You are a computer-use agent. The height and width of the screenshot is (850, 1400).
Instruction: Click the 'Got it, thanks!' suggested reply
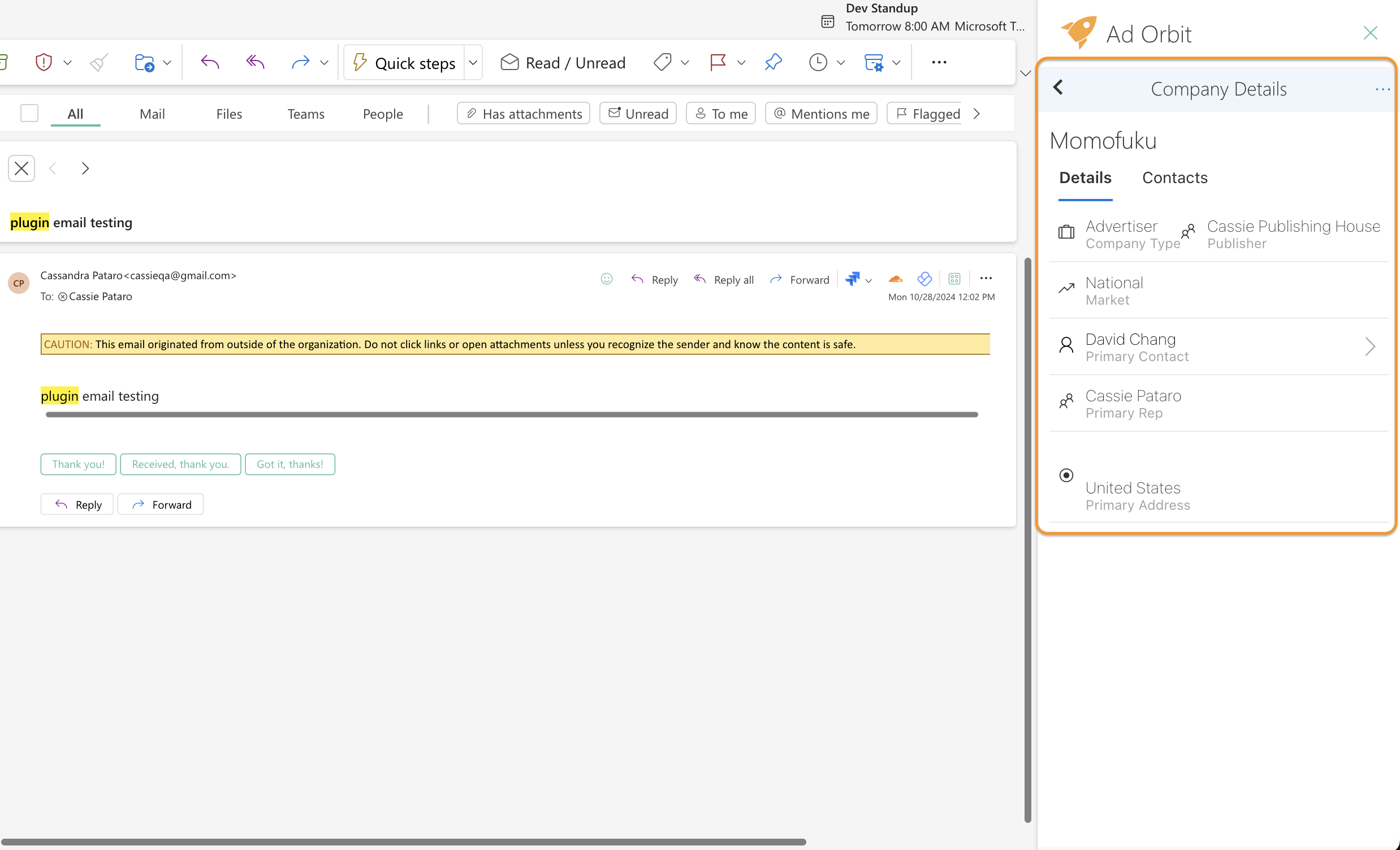(x=289, y=464)
